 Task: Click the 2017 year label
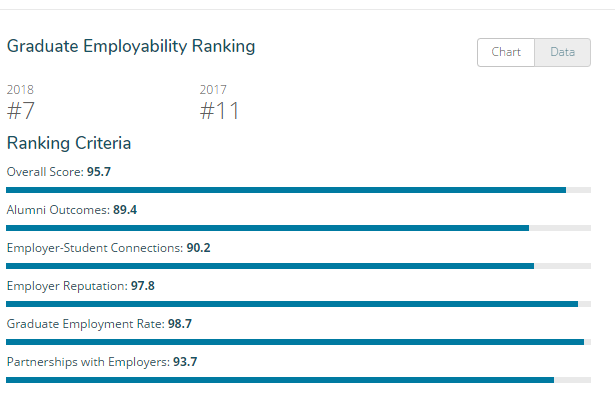(x=214, y=89)
